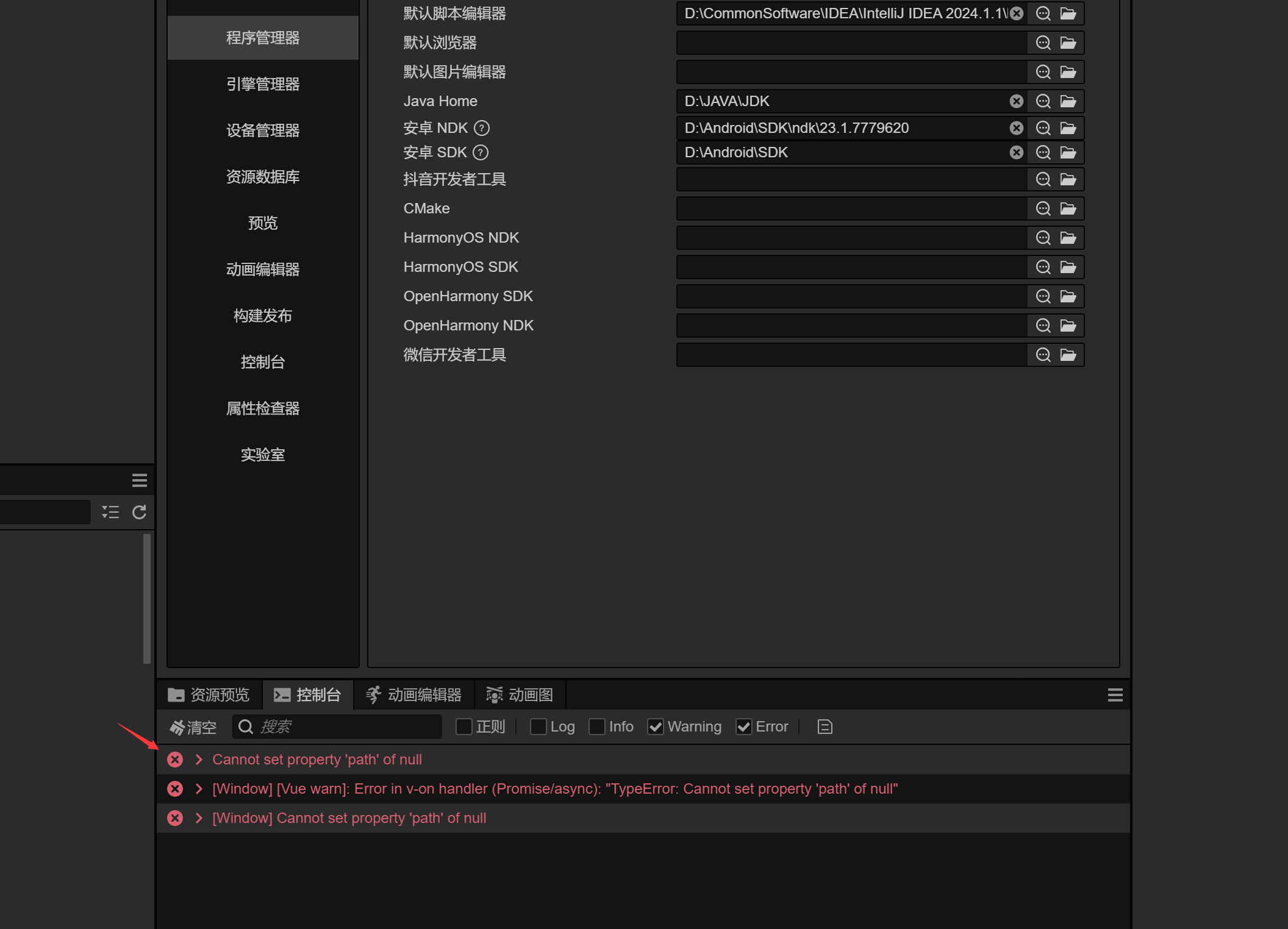Open help for 安卓 NDK
Screen dimensions: 1288x929
pyautogui.click(x=482, y=128)
